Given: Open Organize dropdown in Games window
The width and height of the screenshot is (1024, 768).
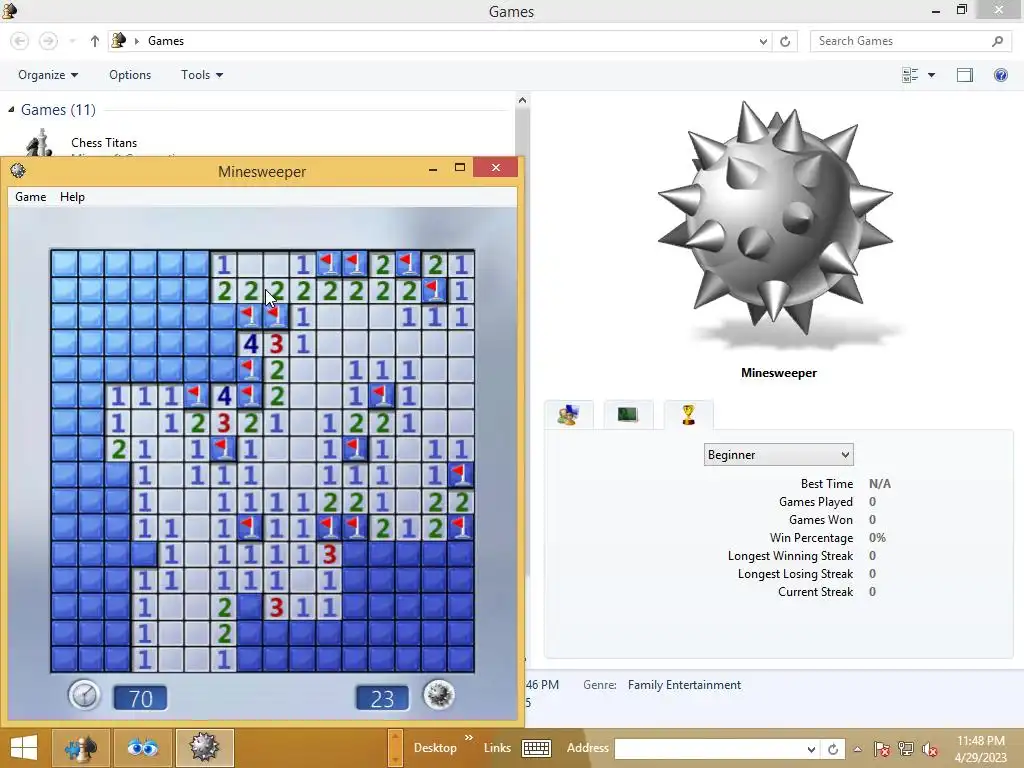Looking at the screenshot, I should [48, 75].
